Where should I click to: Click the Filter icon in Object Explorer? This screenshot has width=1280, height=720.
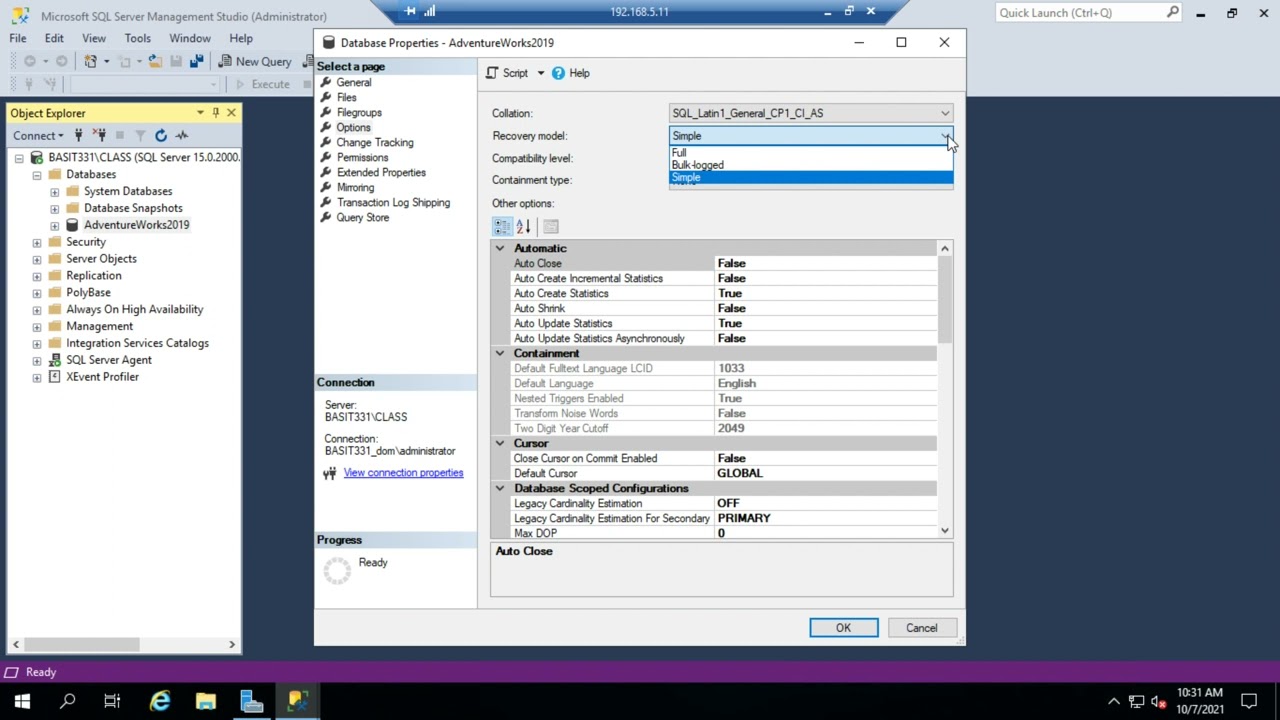point(140,135)
